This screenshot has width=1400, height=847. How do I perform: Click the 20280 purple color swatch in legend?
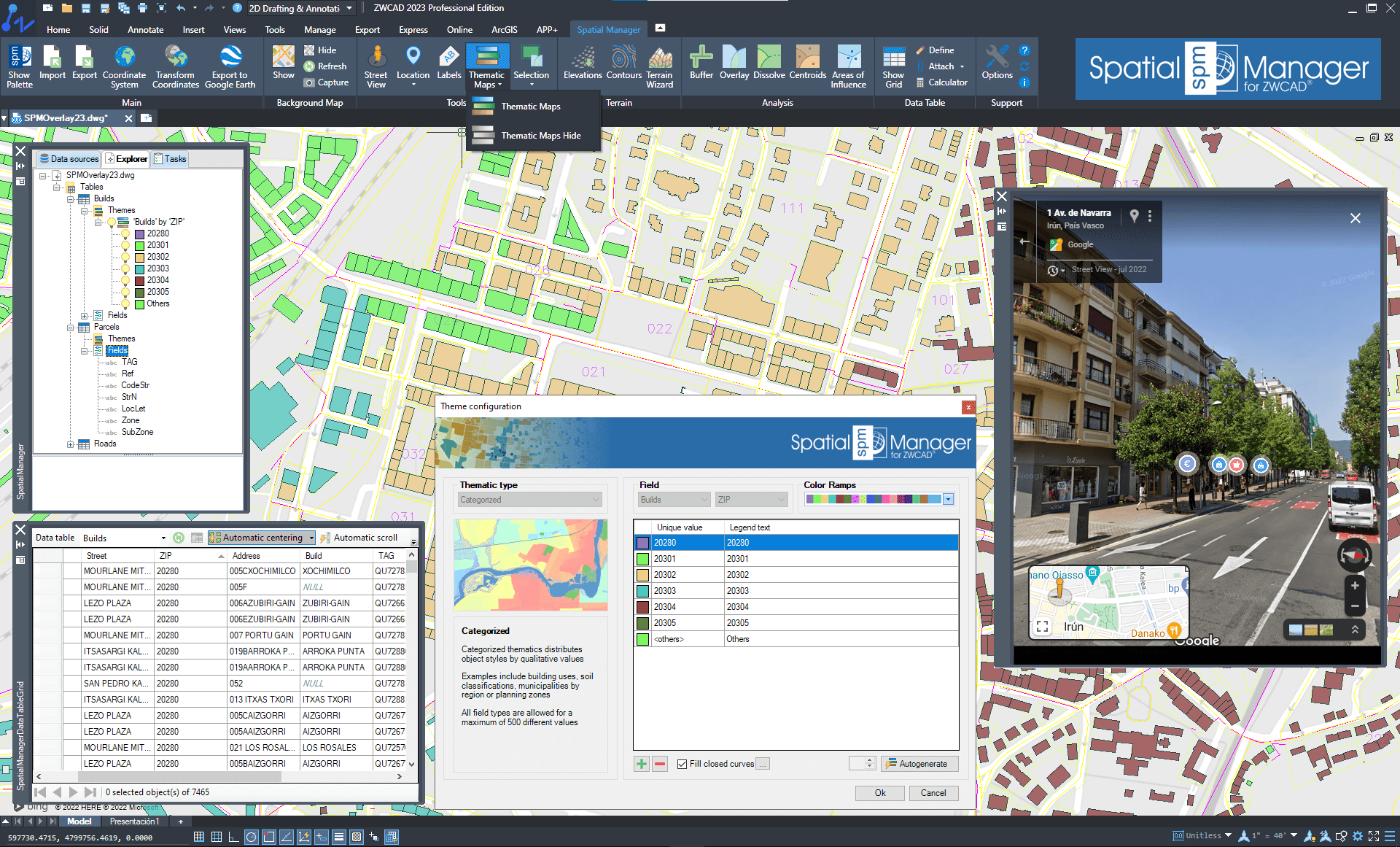(642, 543)
